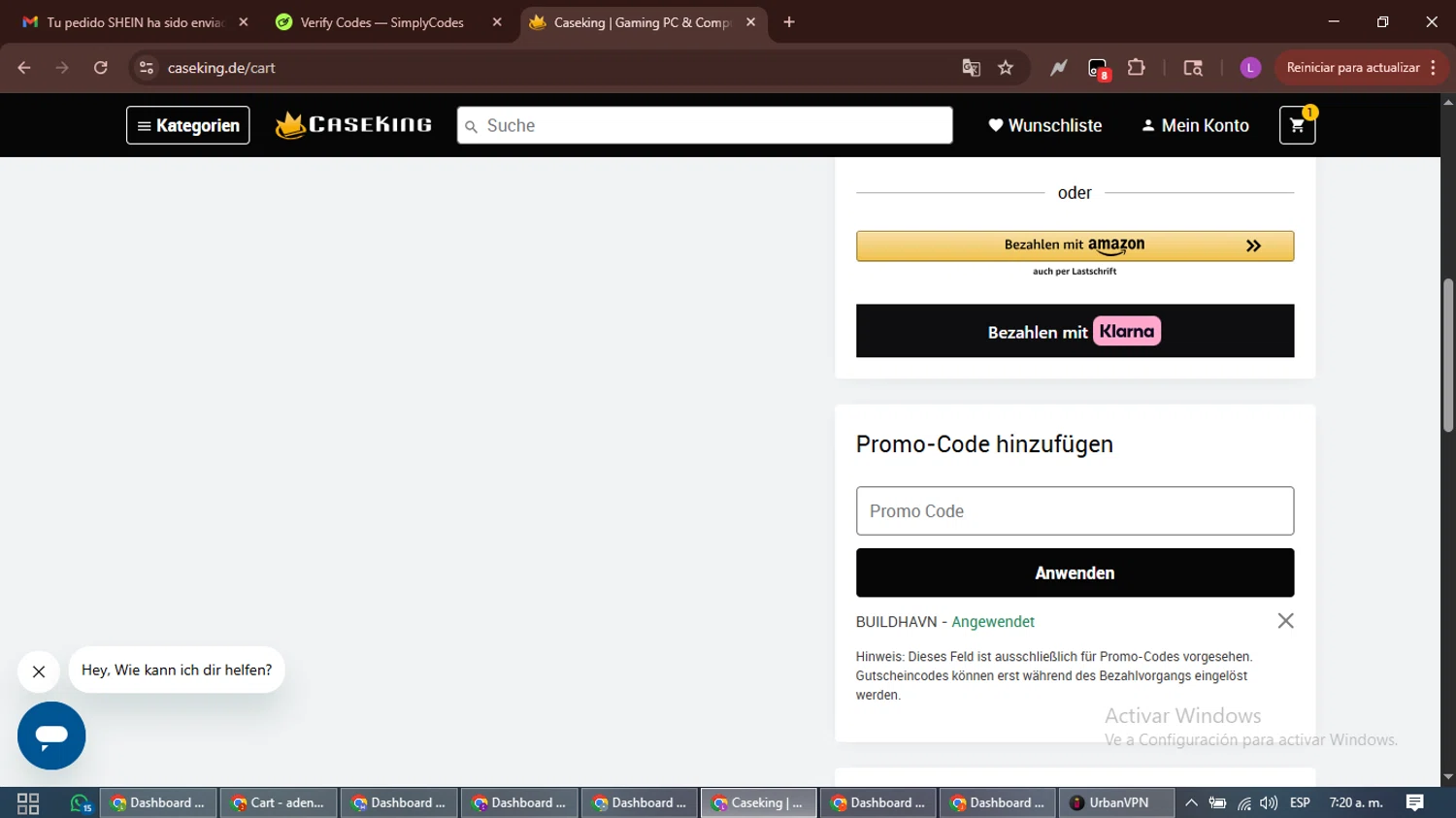The width and height of the screenshot is (1456, 818).
Task: Click scrollbar down arrow
Action: (x=1448, y=777)
